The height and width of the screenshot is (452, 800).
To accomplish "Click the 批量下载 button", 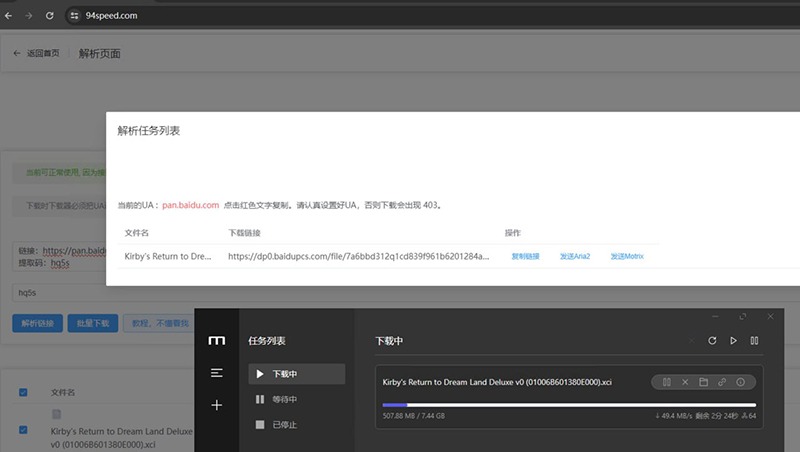I will pos(93,323).
